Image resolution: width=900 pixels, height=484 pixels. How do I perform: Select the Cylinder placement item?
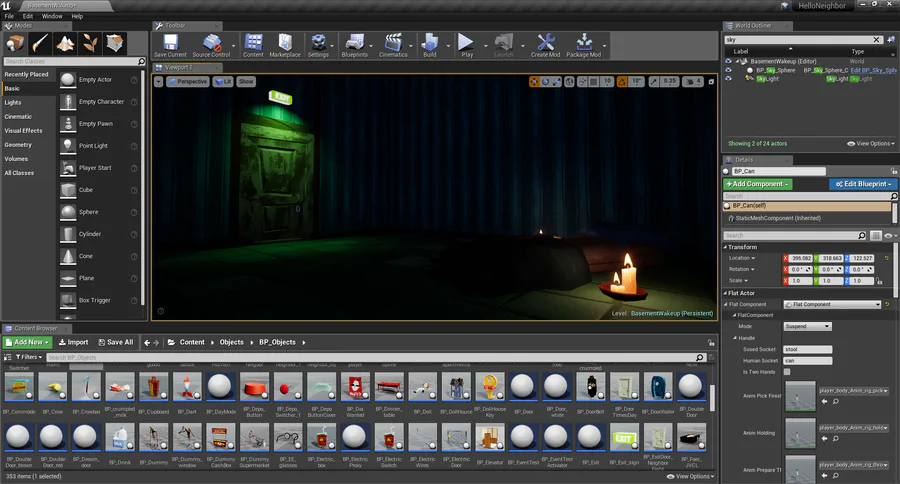(99, 234)
